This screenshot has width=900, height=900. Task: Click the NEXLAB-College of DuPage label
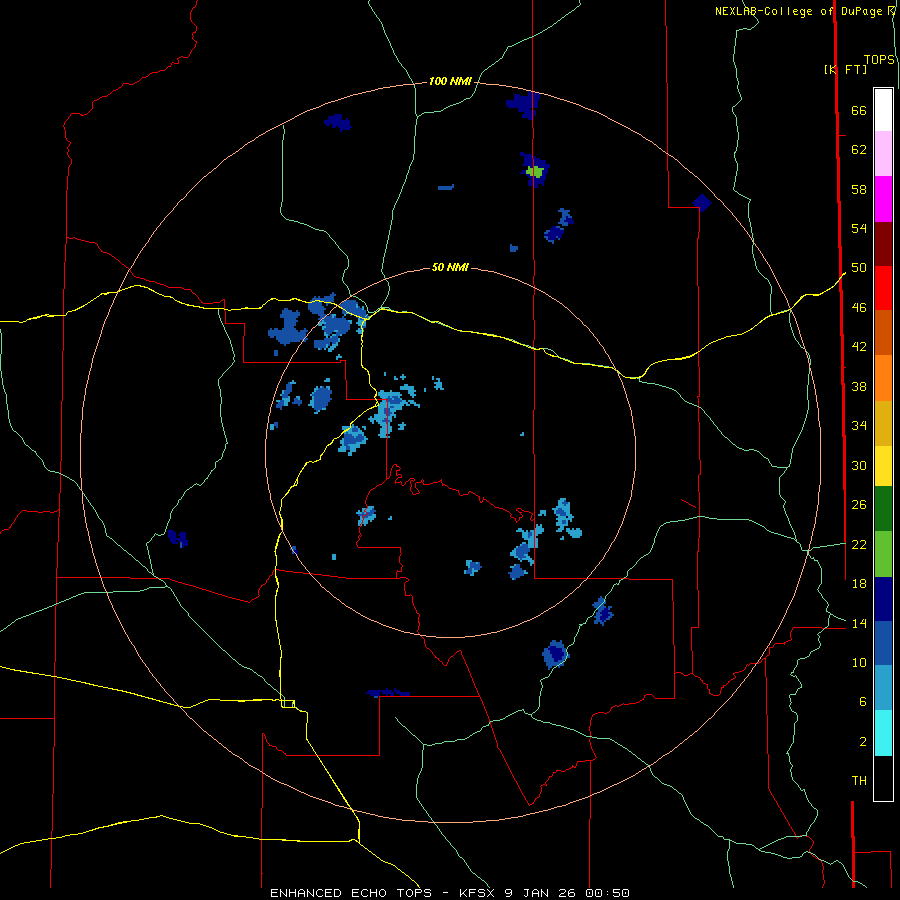point(798,11)
